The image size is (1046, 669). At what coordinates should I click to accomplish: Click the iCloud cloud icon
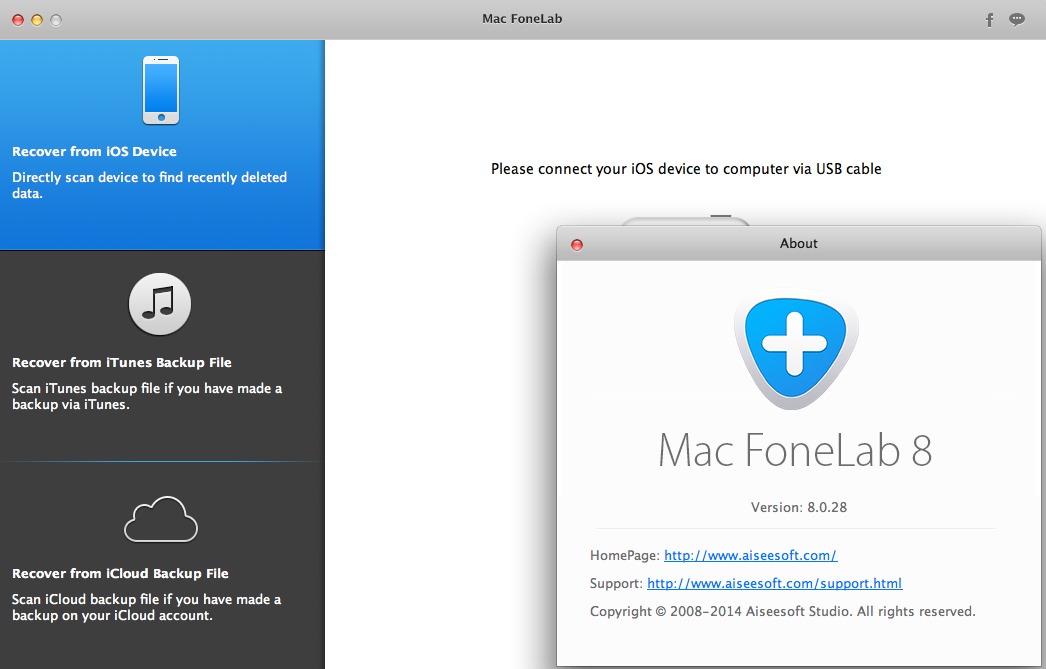pyautogui.click(x=161, y=520)
